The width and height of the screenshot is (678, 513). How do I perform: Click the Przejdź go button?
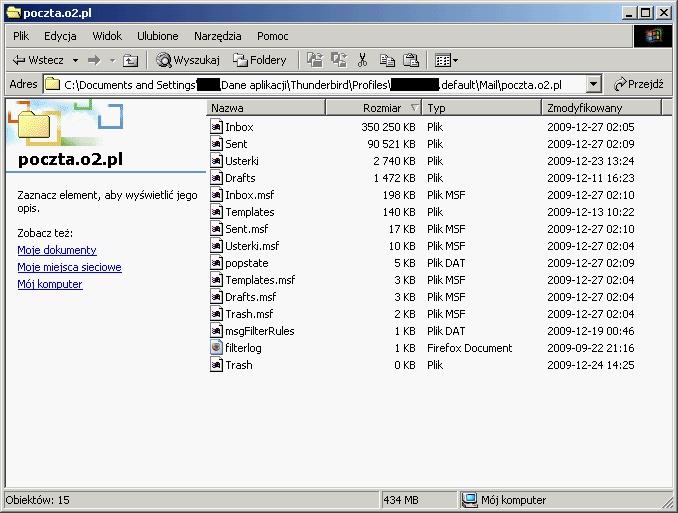[638, 84]
